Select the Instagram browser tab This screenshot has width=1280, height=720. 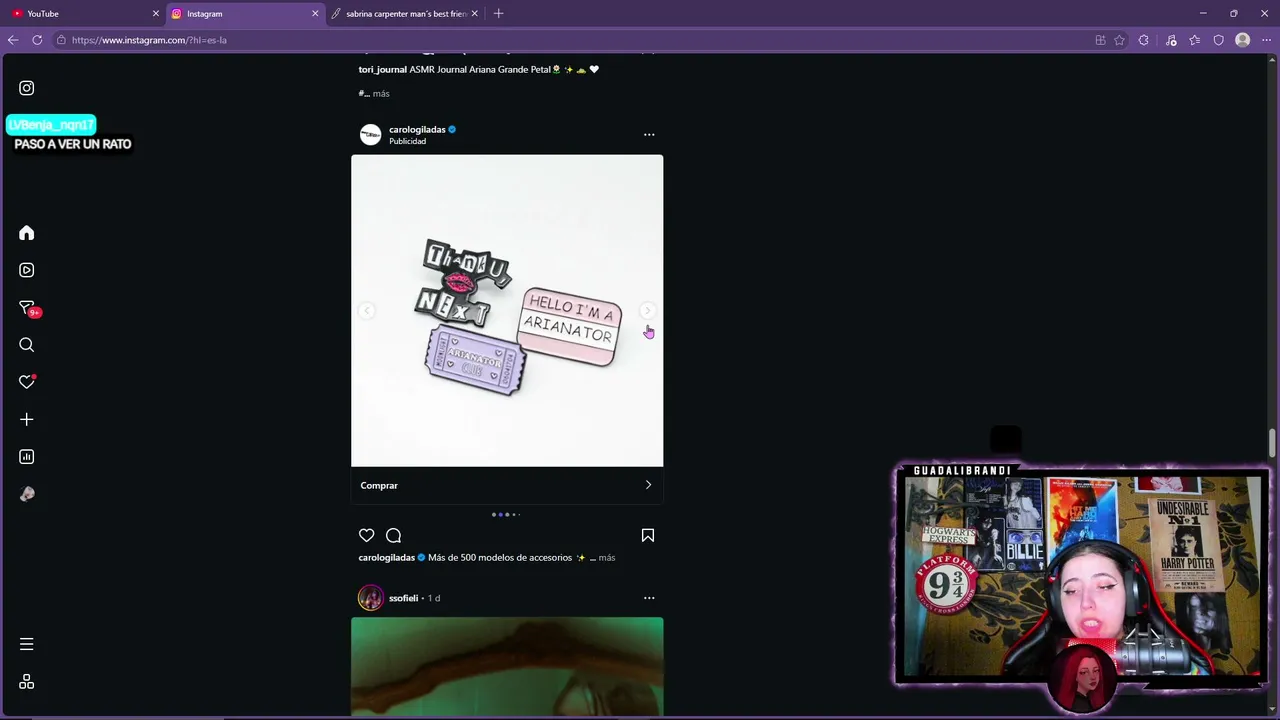[x=243, y=14]
